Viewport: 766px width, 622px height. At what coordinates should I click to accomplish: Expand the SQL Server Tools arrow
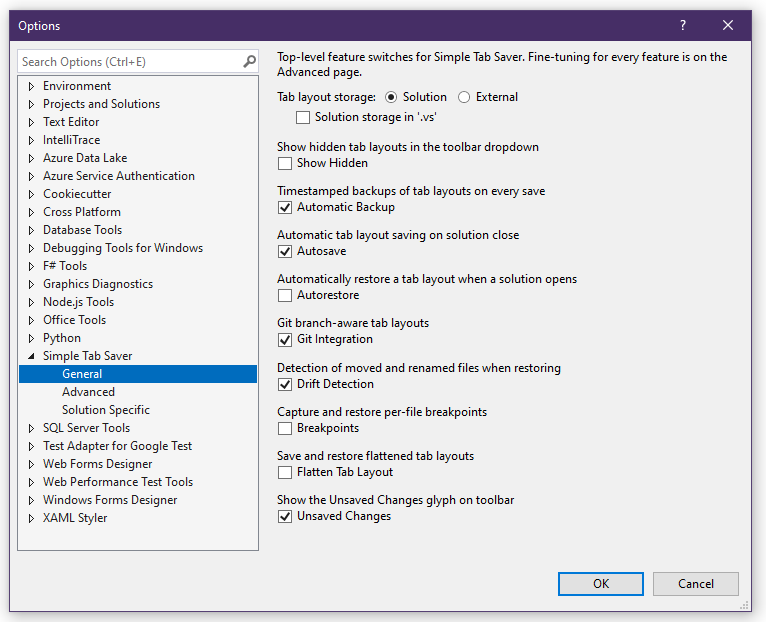pos(31,428)
